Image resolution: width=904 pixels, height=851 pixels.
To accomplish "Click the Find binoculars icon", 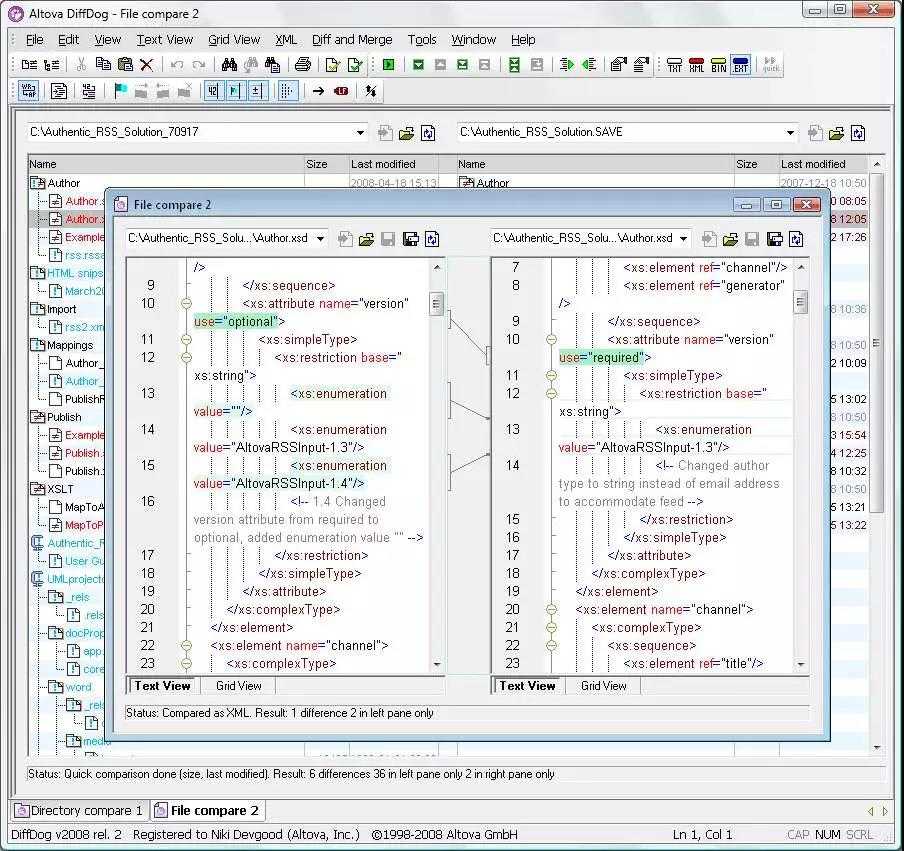I will [x=229, y=65].
